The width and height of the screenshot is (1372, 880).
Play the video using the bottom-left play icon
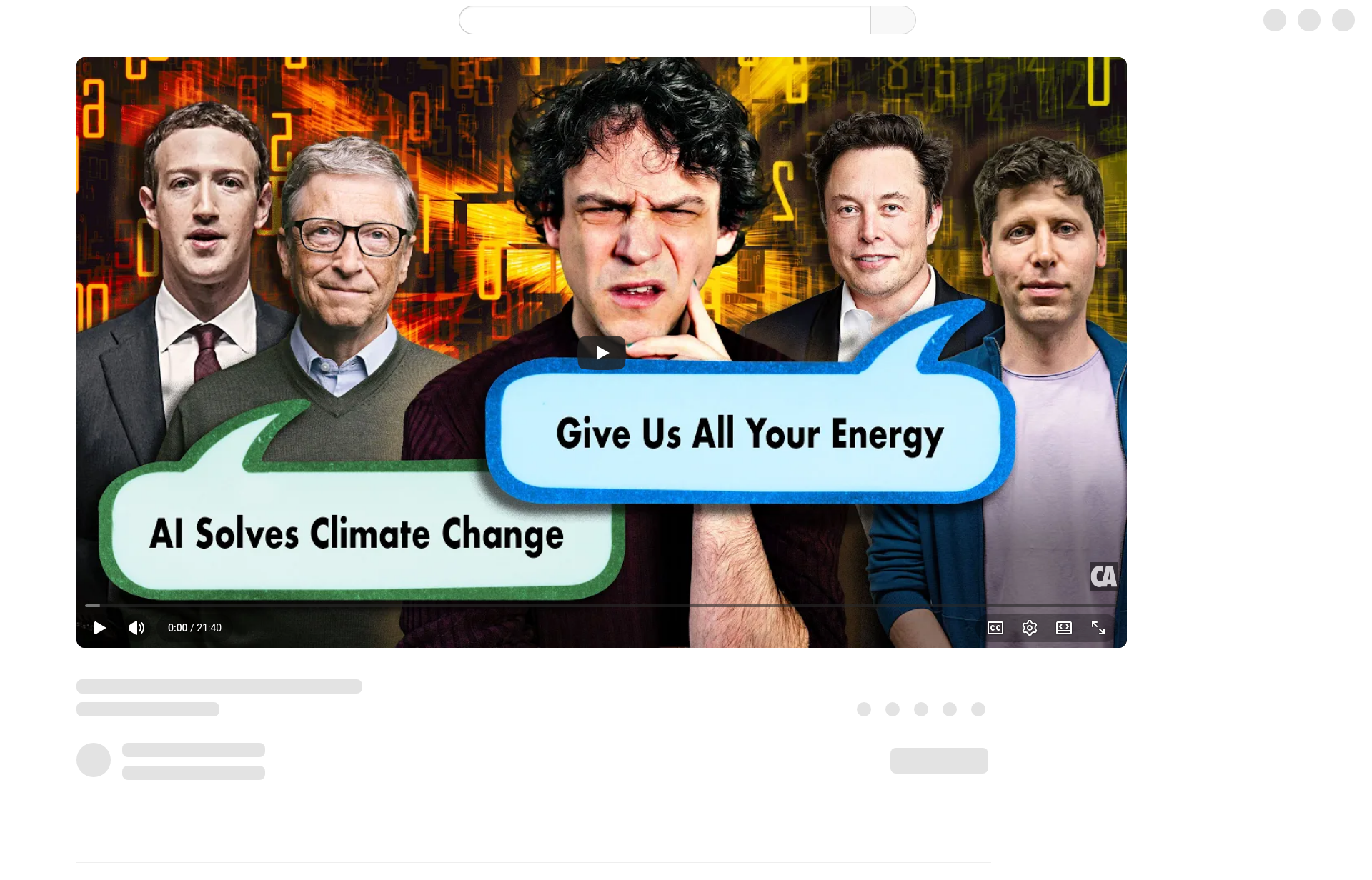click(x=100, y=628)
